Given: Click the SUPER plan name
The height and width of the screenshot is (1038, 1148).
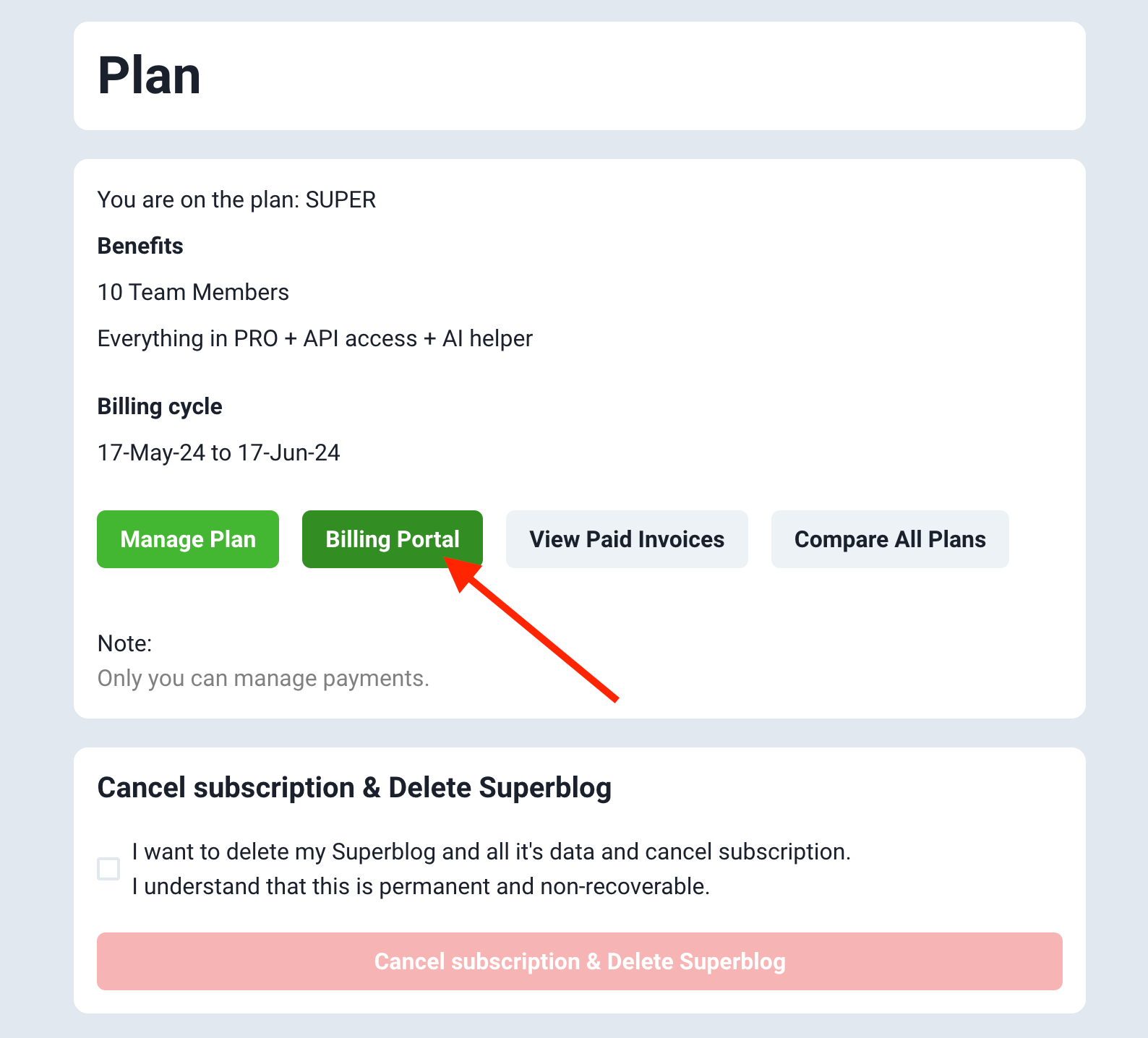Looking at the screenshot, I should coord(340,200).
